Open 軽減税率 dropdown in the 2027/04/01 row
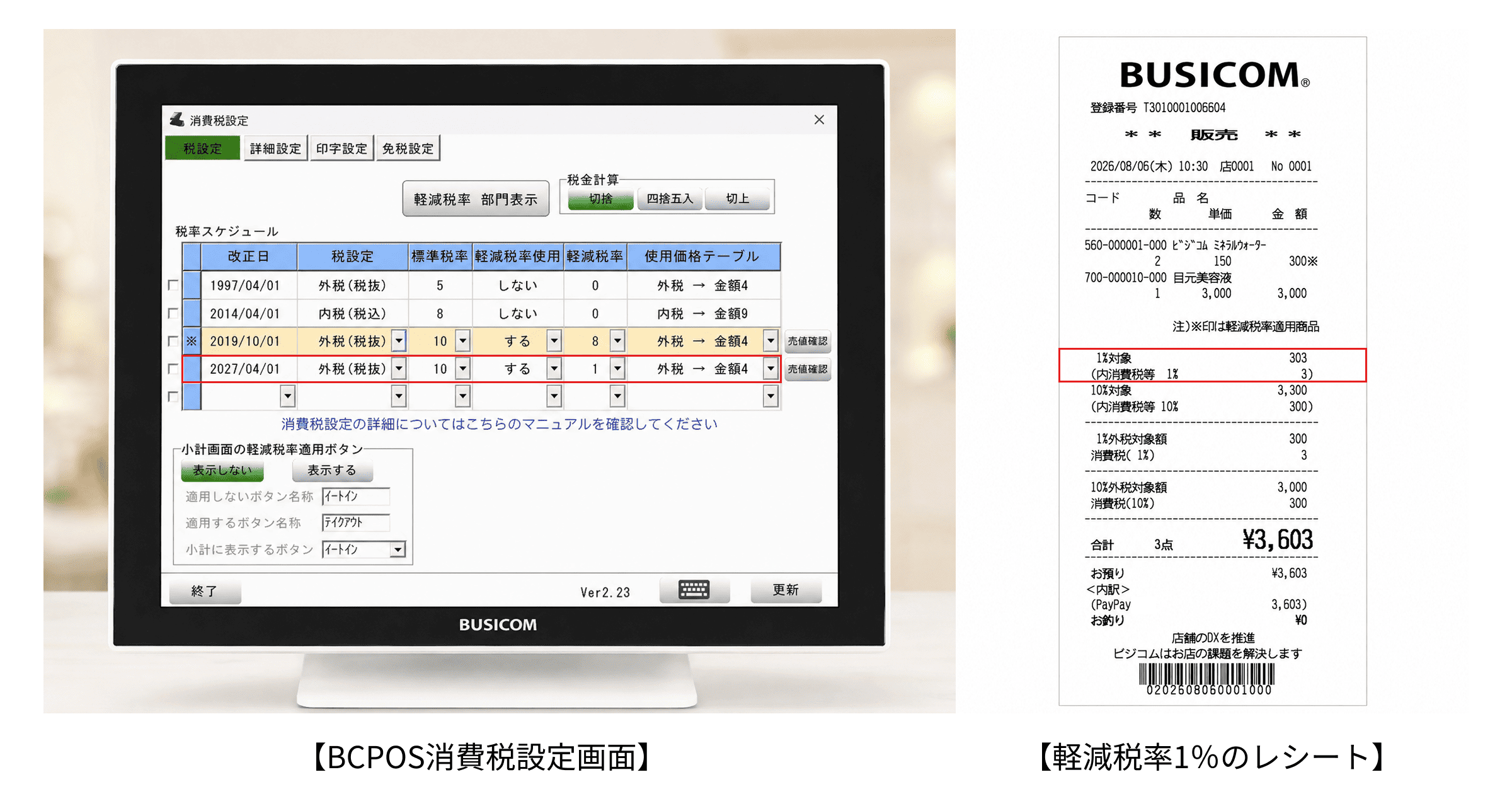This screenshot has height=794, width=1512. click(x=618, y=369)
